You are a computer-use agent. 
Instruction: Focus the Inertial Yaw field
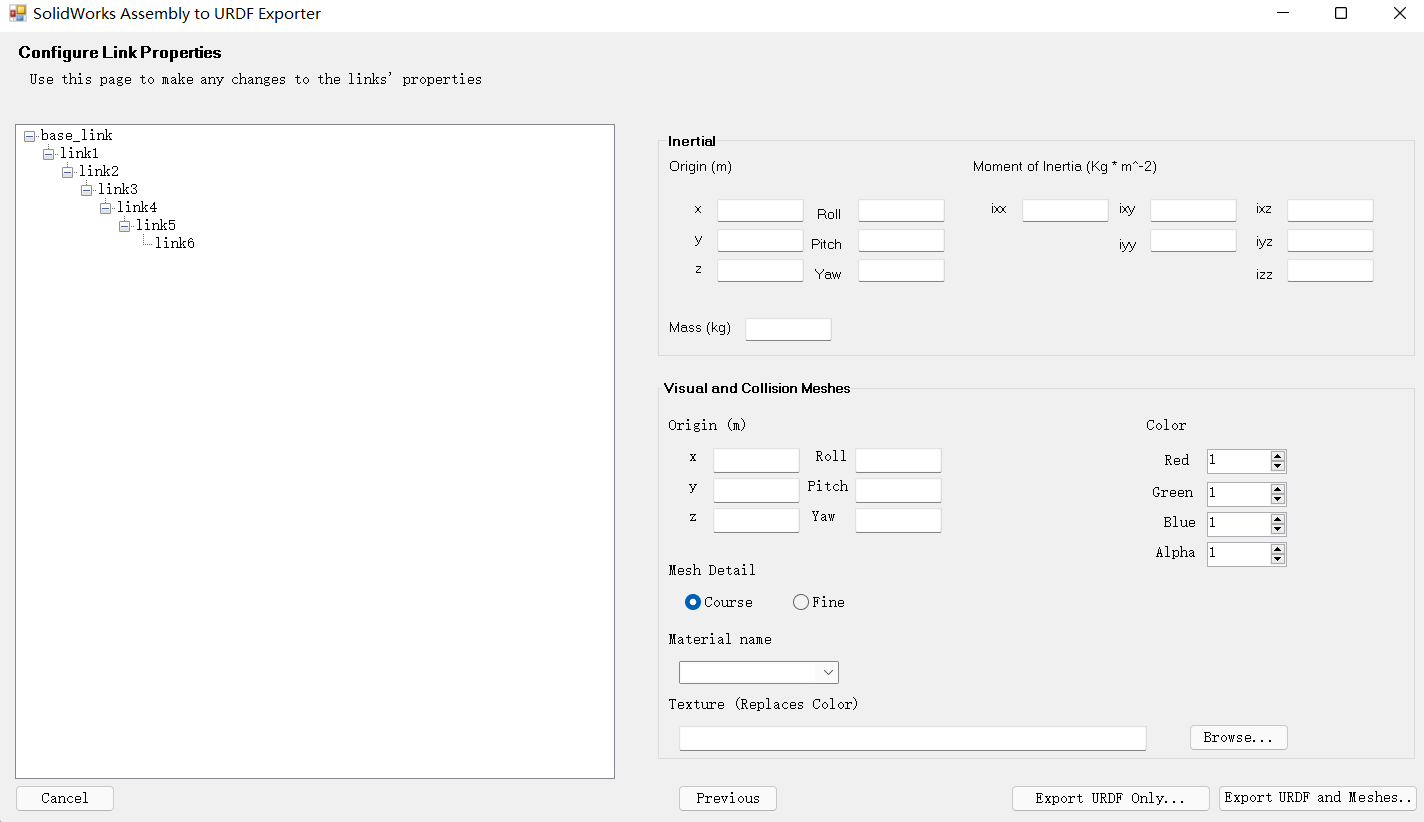pyautogui.click(x=901, y=270)
